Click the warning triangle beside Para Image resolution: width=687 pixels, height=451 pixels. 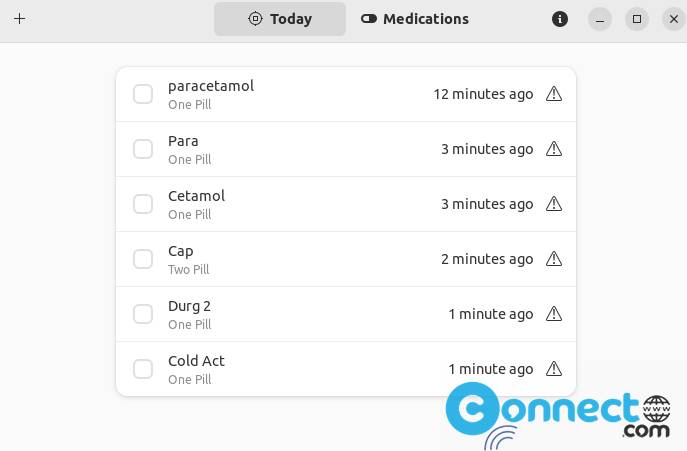coord(554,149)
